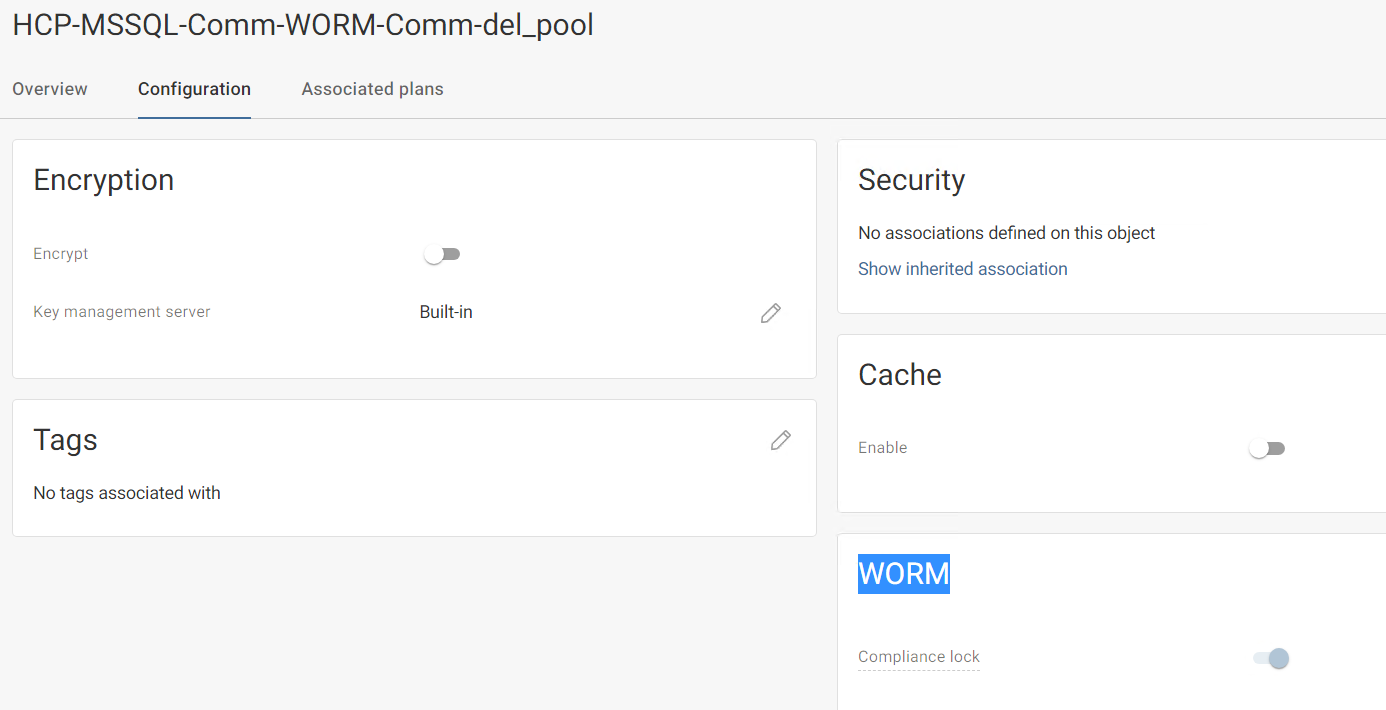This screenshot has width=1386, height=710.
Task: Toggle the Encrypt switch
Action: [442, 254]
